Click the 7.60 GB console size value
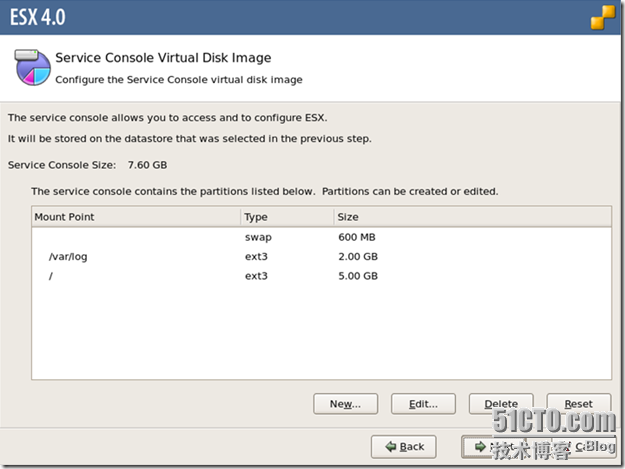This screenshot has width=625, height=469. coord(147,165)
